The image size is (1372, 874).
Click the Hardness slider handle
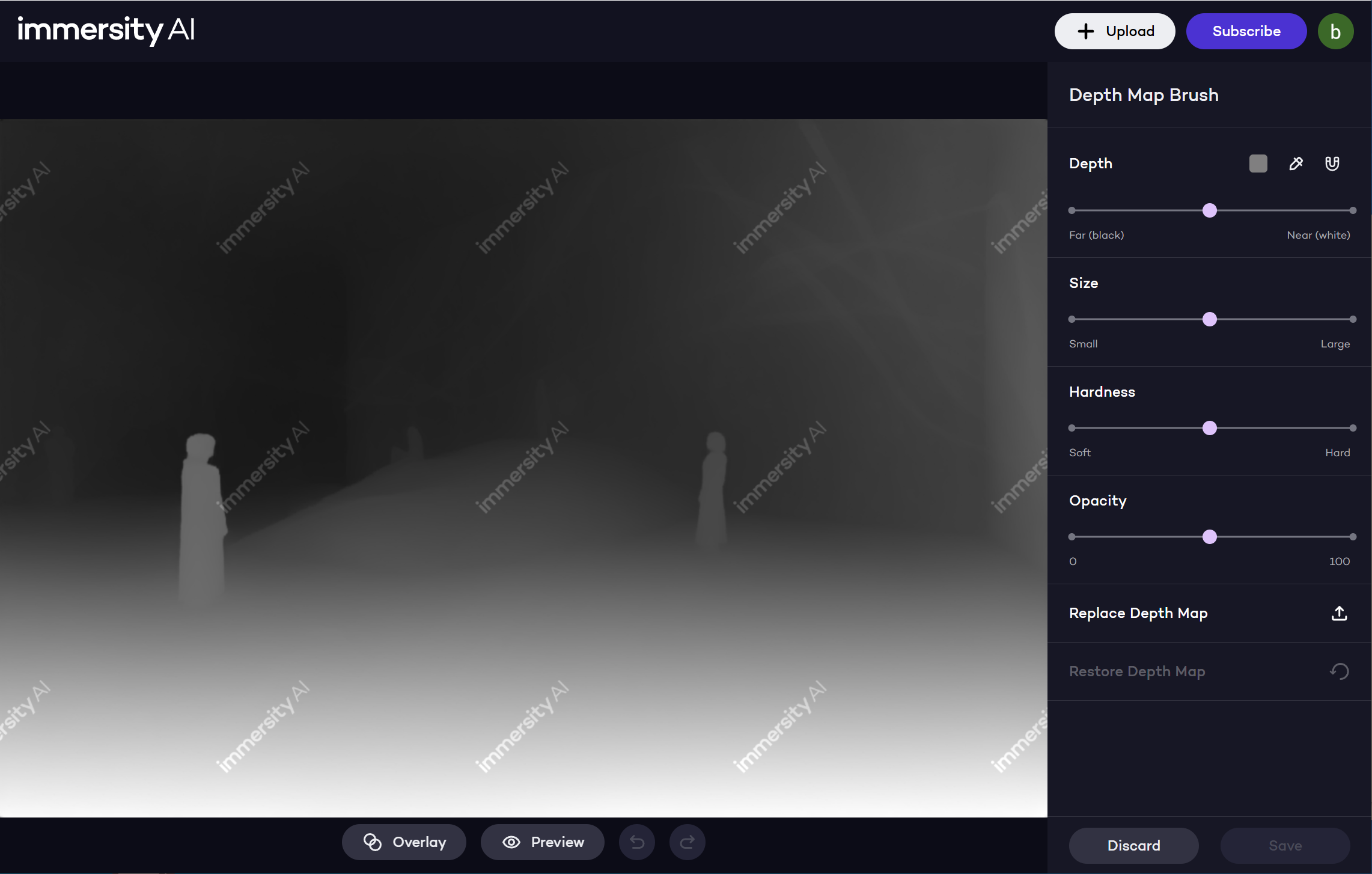coord(1210,428)
